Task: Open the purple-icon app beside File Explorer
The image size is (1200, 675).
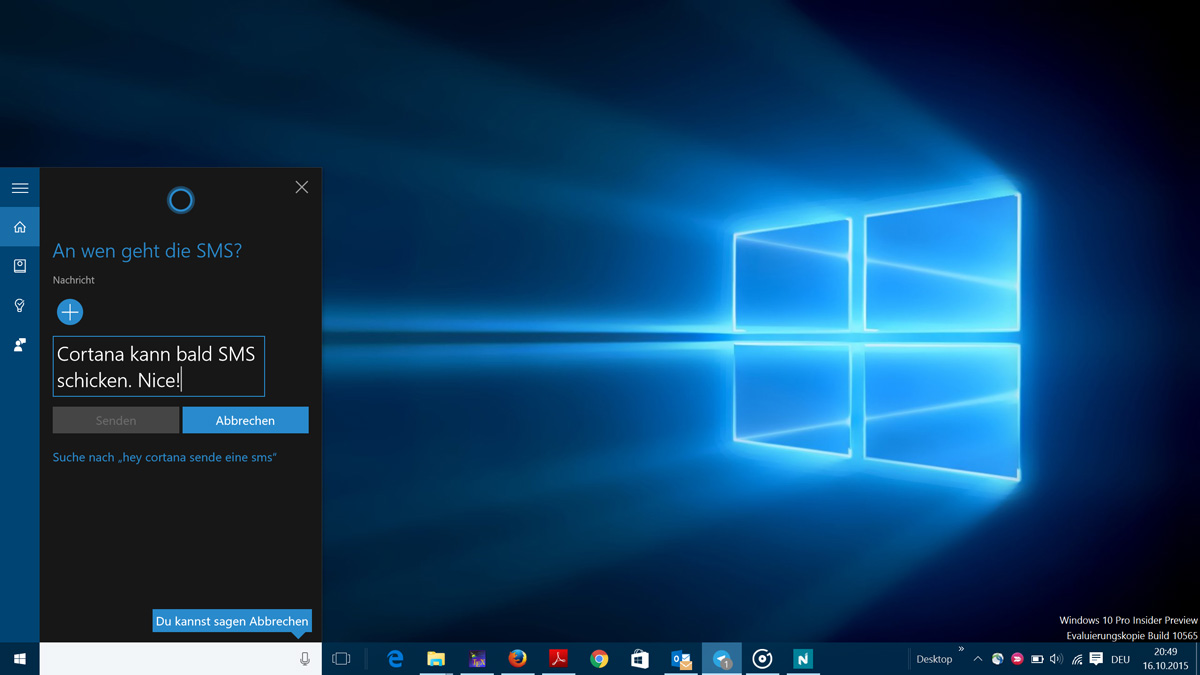Action: click(477, 659)
